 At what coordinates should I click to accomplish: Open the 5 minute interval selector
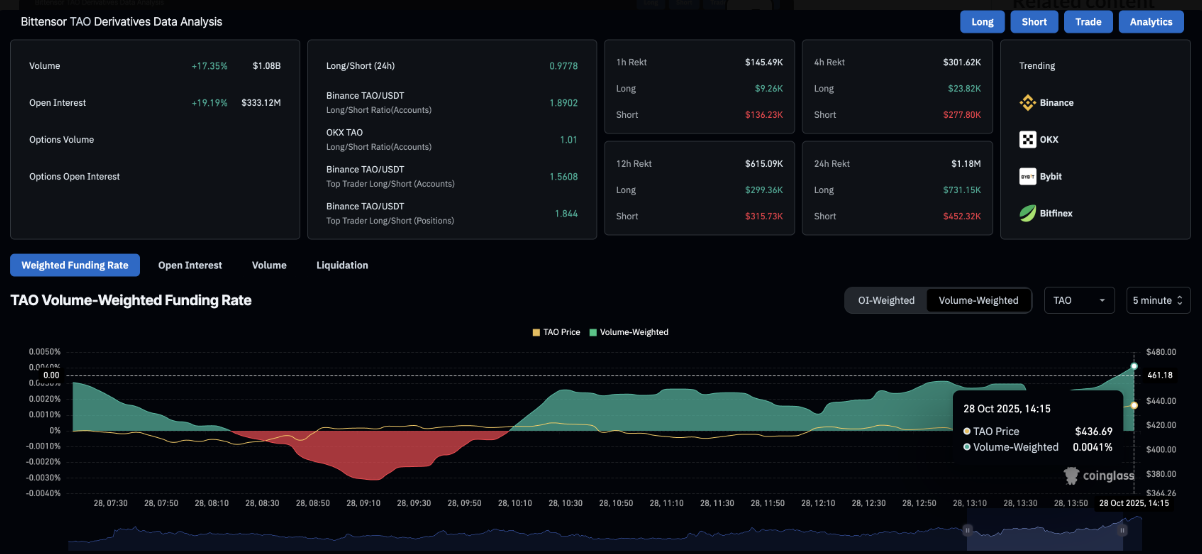click(1158, 300)
